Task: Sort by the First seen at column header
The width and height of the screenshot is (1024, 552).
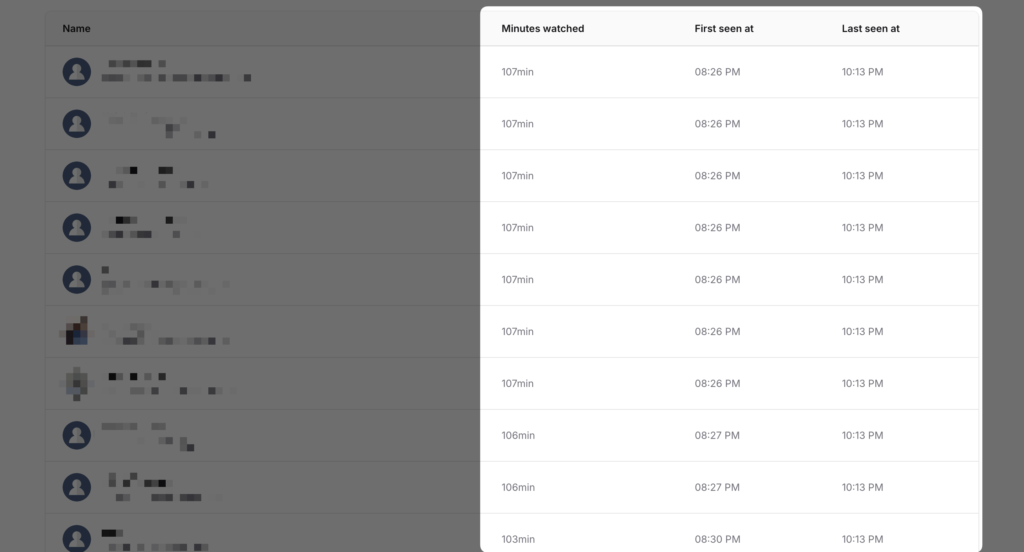Action: [724, 29]
